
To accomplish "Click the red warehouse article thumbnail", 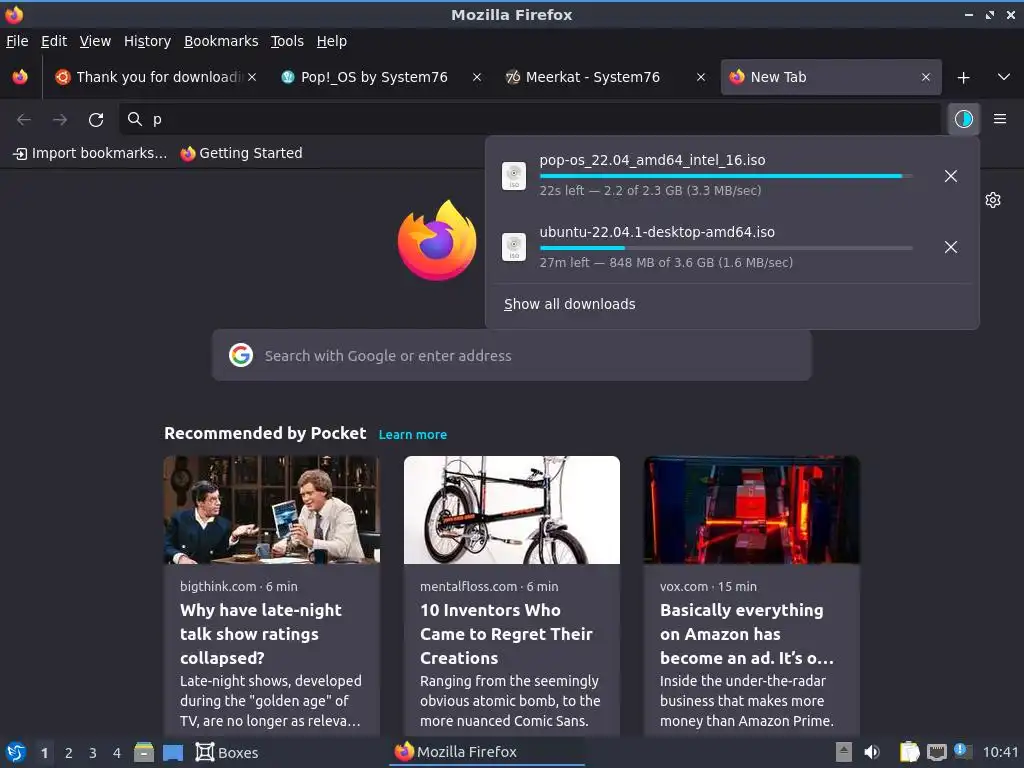I will [752, 509].
